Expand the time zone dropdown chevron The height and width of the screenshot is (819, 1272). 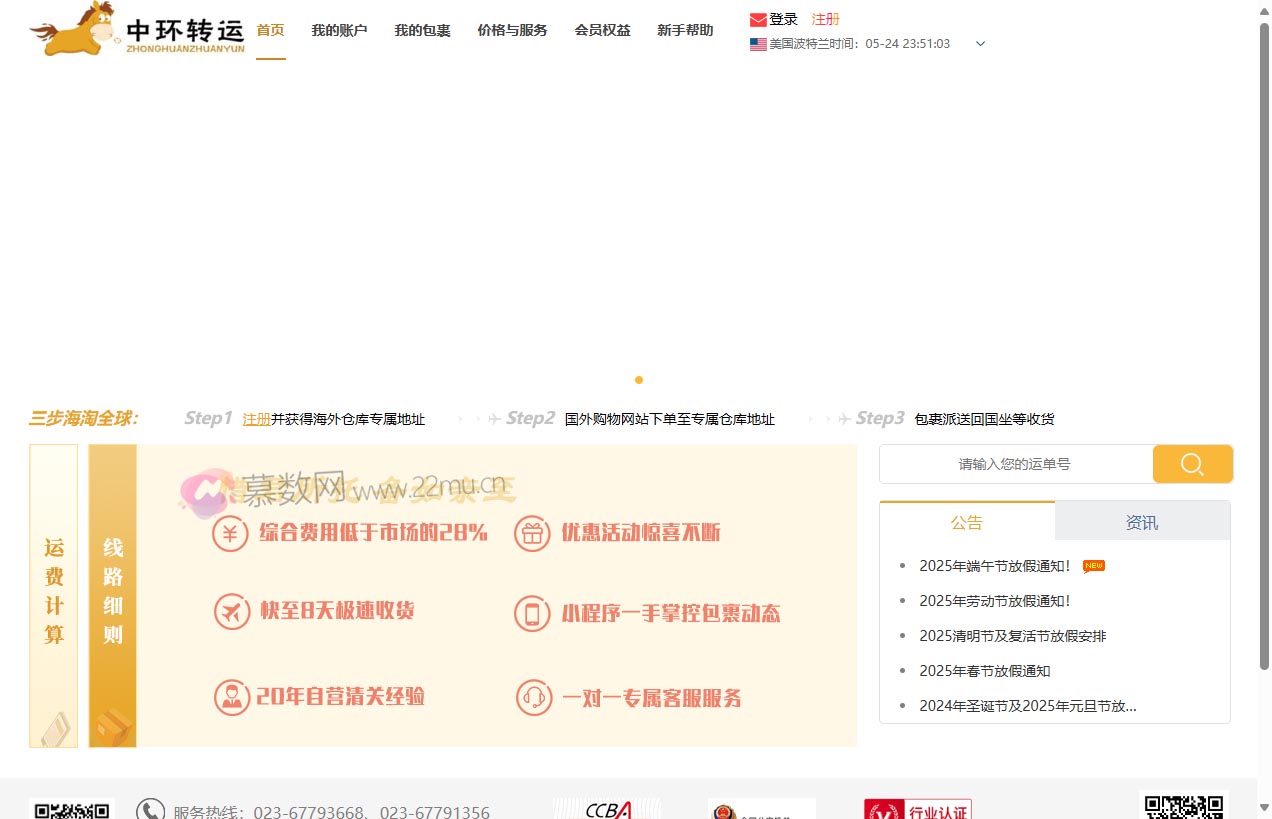tap(979, 43)
